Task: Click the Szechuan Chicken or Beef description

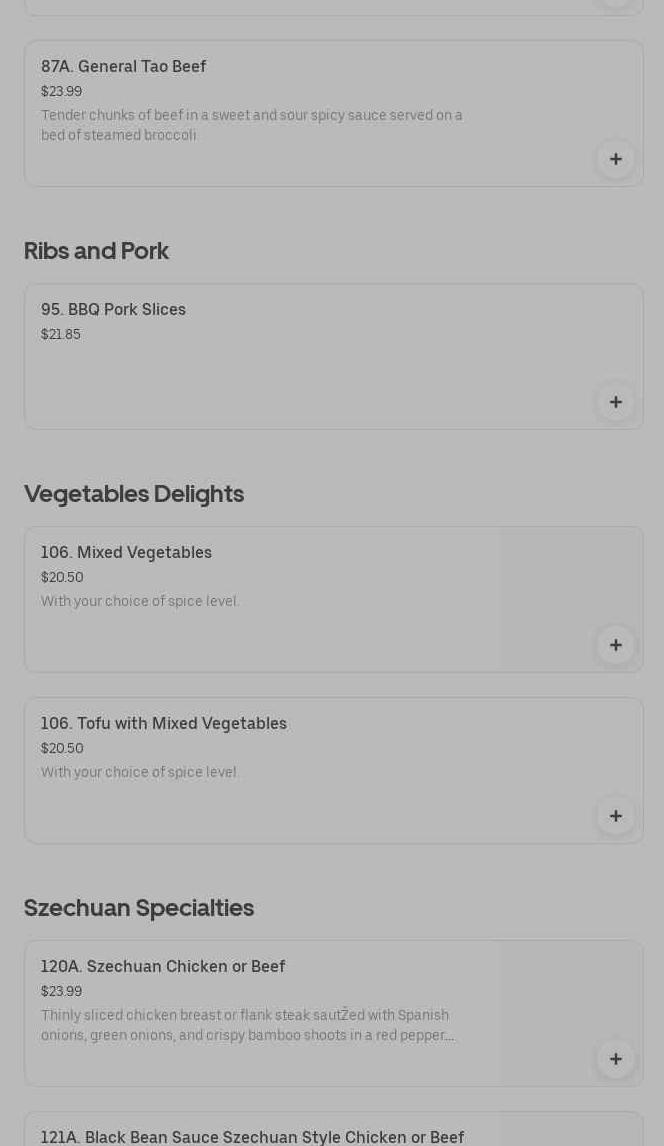Action: pyautogui.click(x=247, y=1025)
